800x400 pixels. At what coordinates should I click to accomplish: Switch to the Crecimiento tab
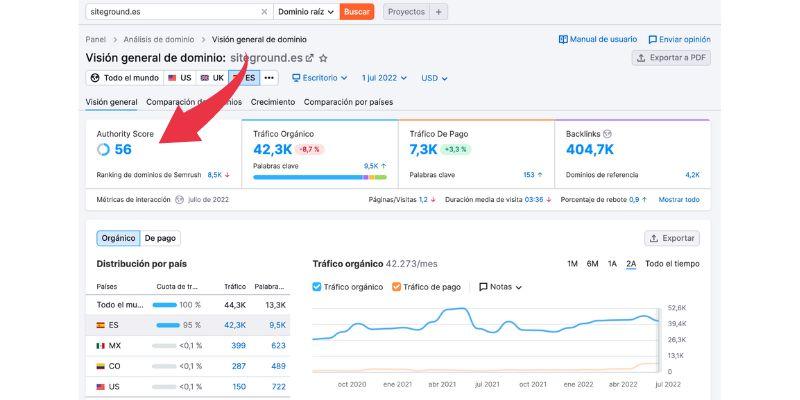(272, 102)
